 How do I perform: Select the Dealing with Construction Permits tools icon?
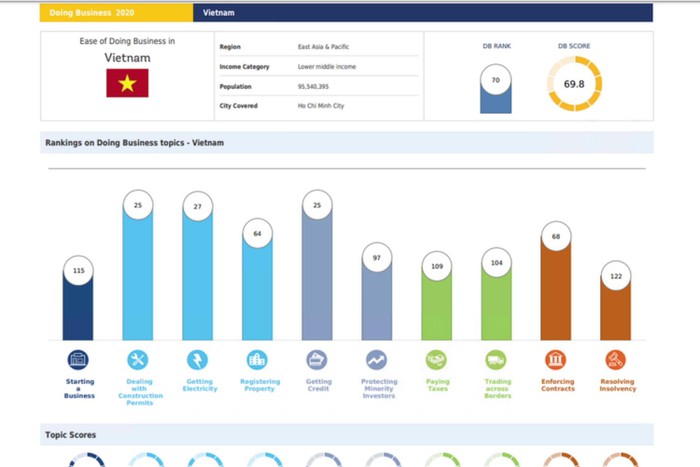click(138, 360)
